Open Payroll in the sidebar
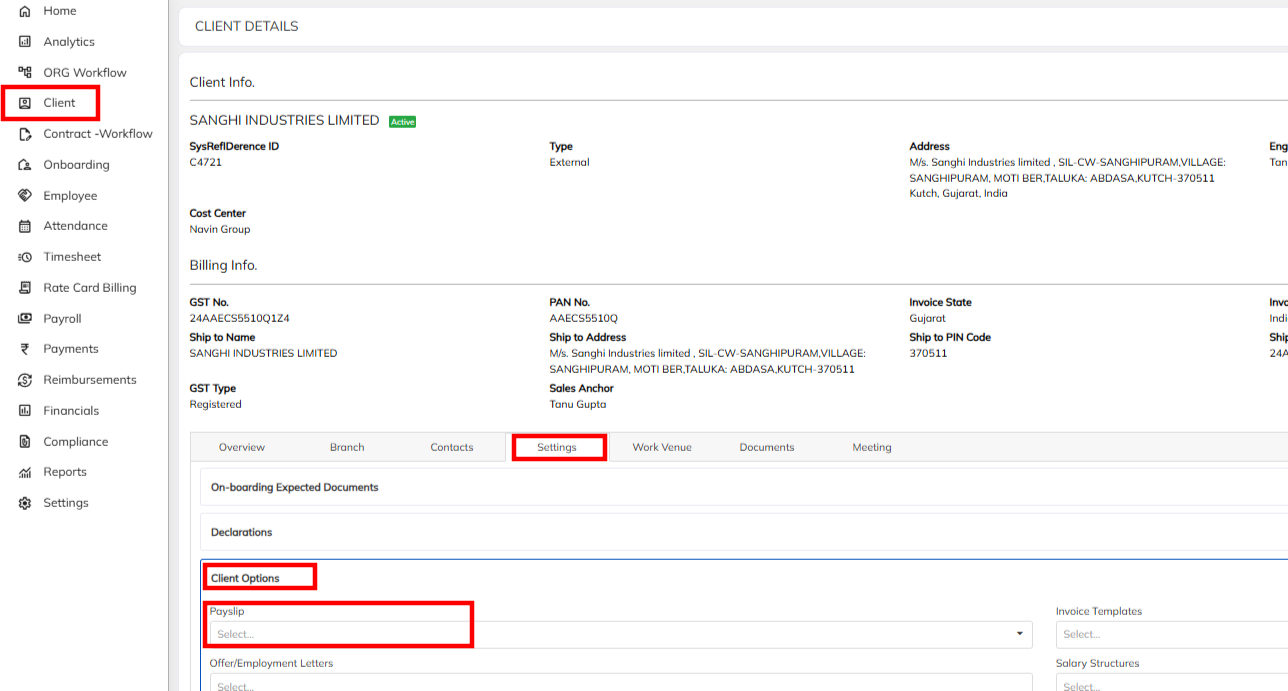 pyautogui.click(x=62, y=319)
